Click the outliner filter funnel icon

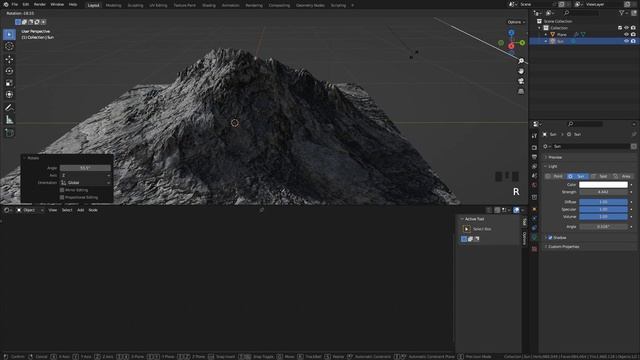pos(621,13)
